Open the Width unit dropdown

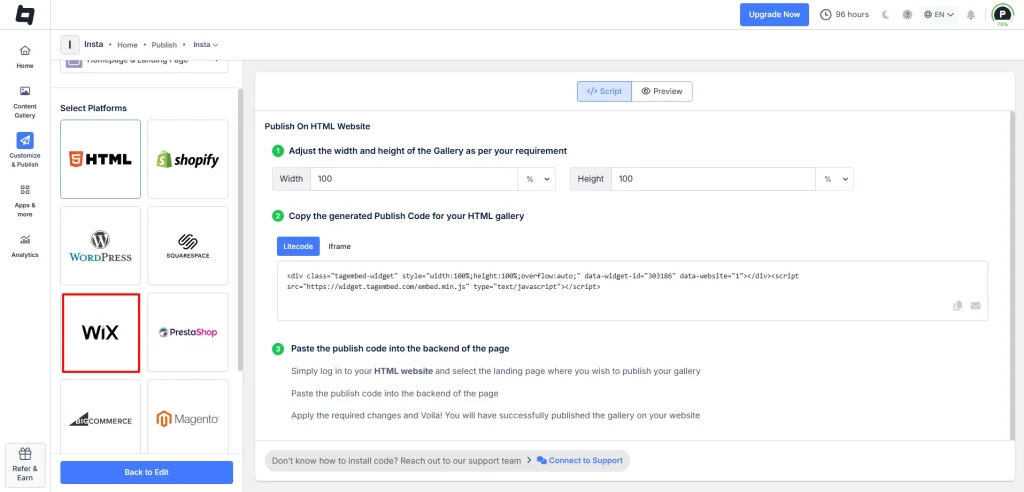point(537,179)
